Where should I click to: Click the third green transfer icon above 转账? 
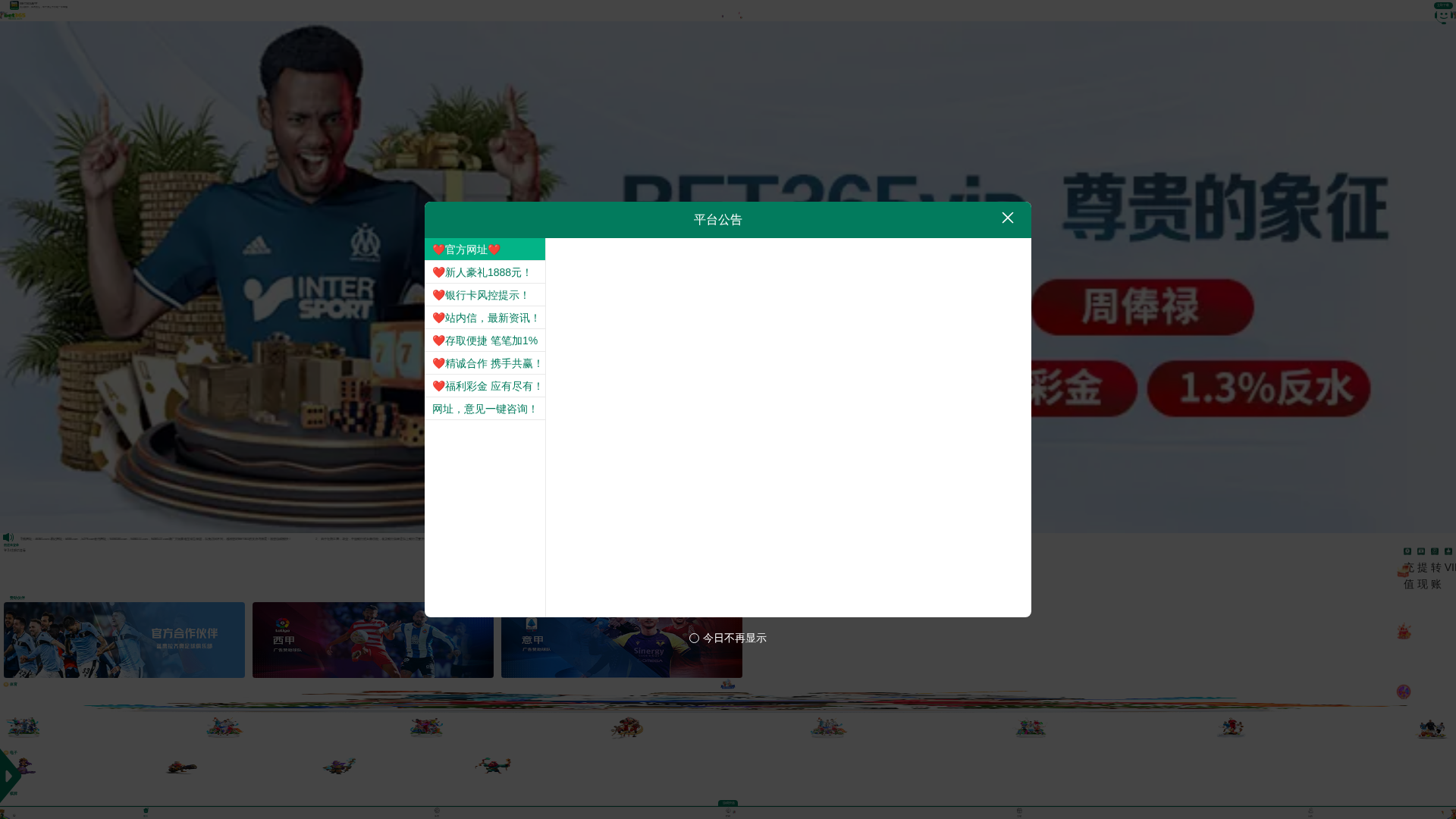(1435, 551)
